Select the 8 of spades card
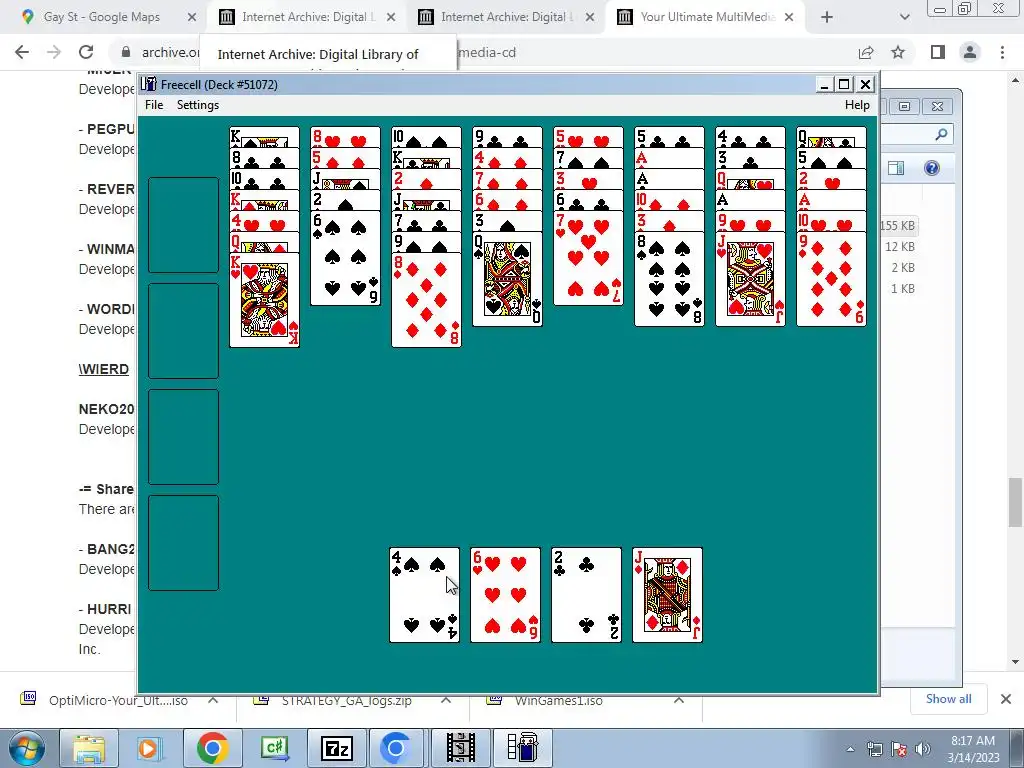This screenshot has width=1024, height=768. tap(669, 279)
